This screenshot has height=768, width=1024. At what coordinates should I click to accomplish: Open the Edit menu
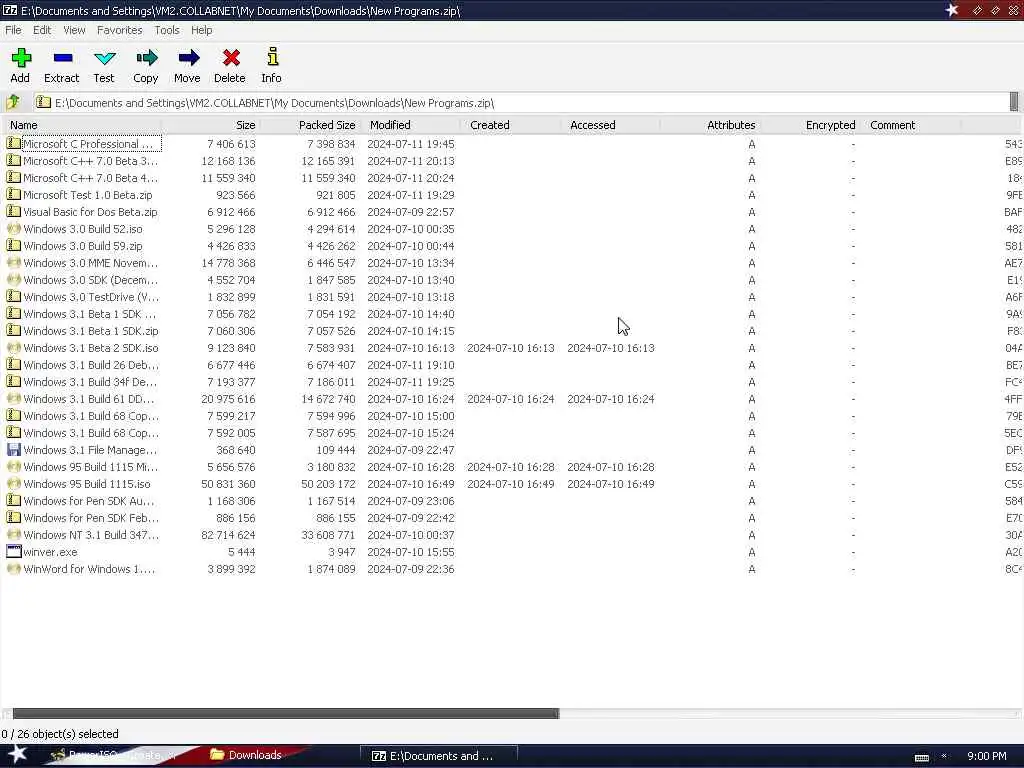pyautogui.click(x=42, y=30)
